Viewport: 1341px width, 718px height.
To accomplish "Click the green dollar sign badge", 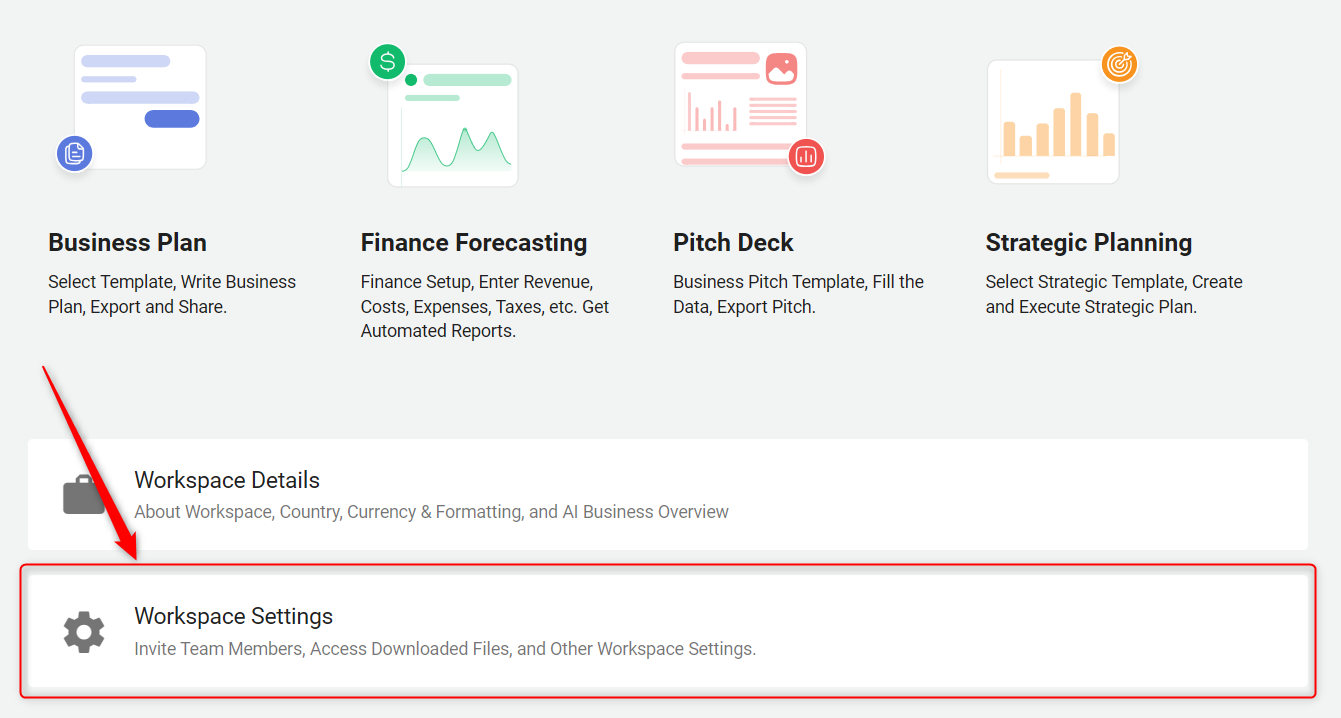I will (x=387, y=62).
